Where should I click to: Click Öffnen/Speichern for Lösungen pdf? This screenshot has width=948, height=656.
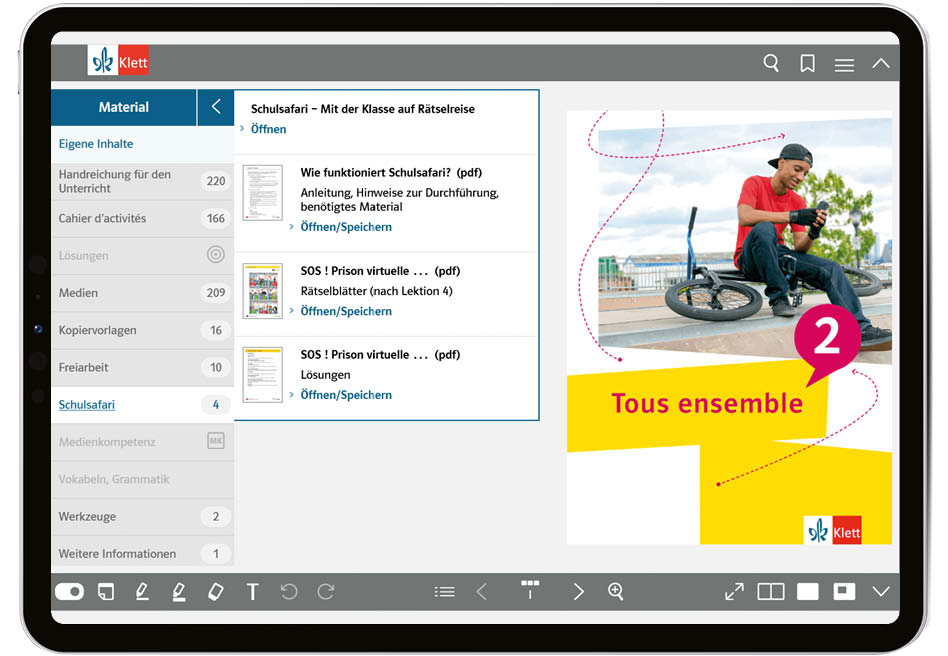[x=346, y=395]
